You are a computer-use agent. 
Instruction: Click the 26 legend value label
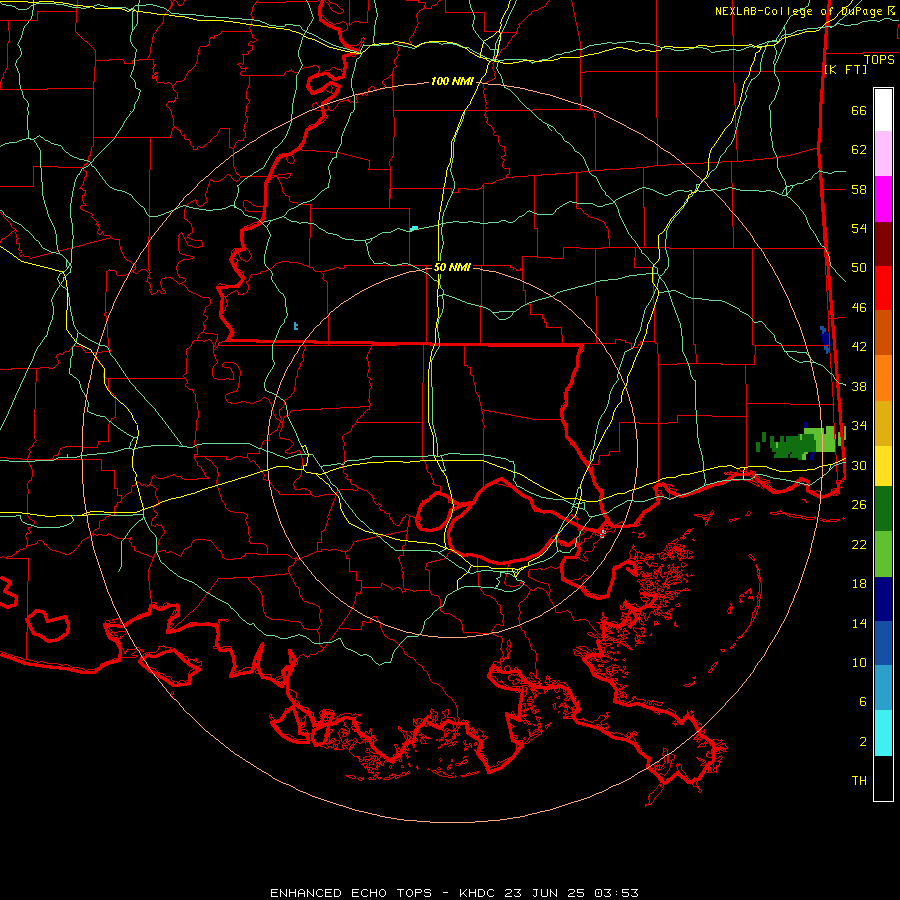(859, 505)
